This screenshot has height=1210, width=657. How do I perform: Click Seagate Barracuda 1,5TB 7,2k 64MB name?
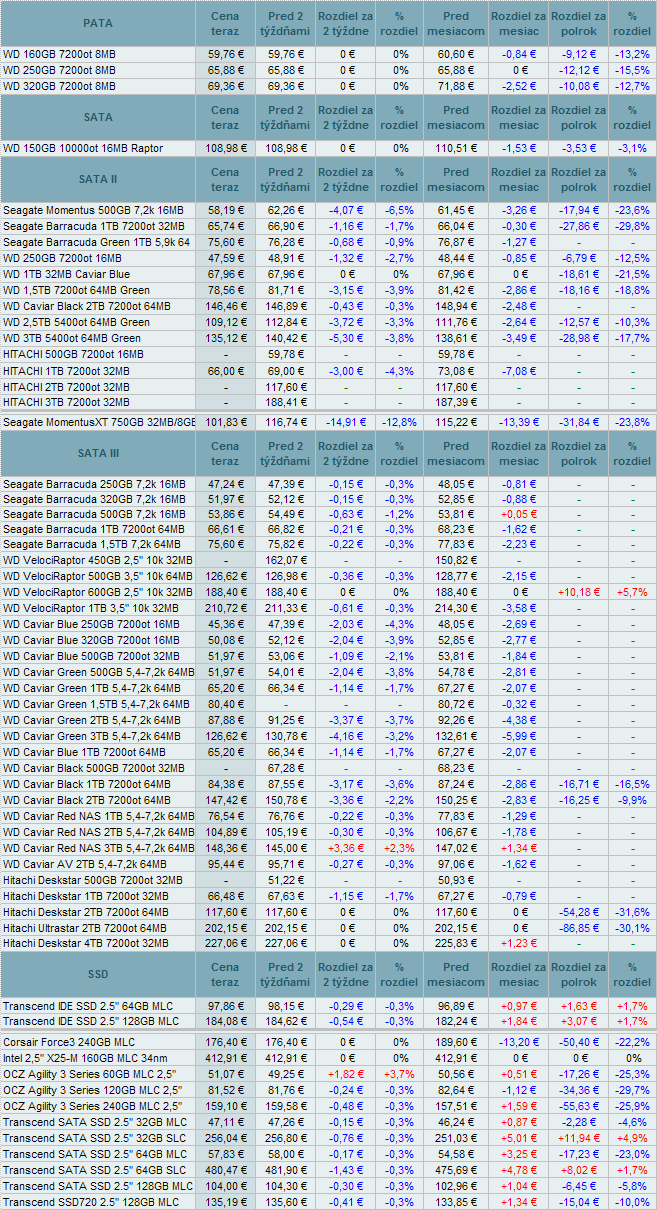[94, 544]
